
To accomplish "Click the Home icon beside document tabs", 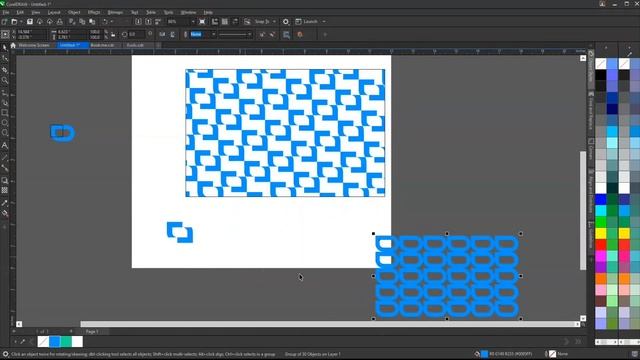I will pyautogui.click(x=13, y=45).
